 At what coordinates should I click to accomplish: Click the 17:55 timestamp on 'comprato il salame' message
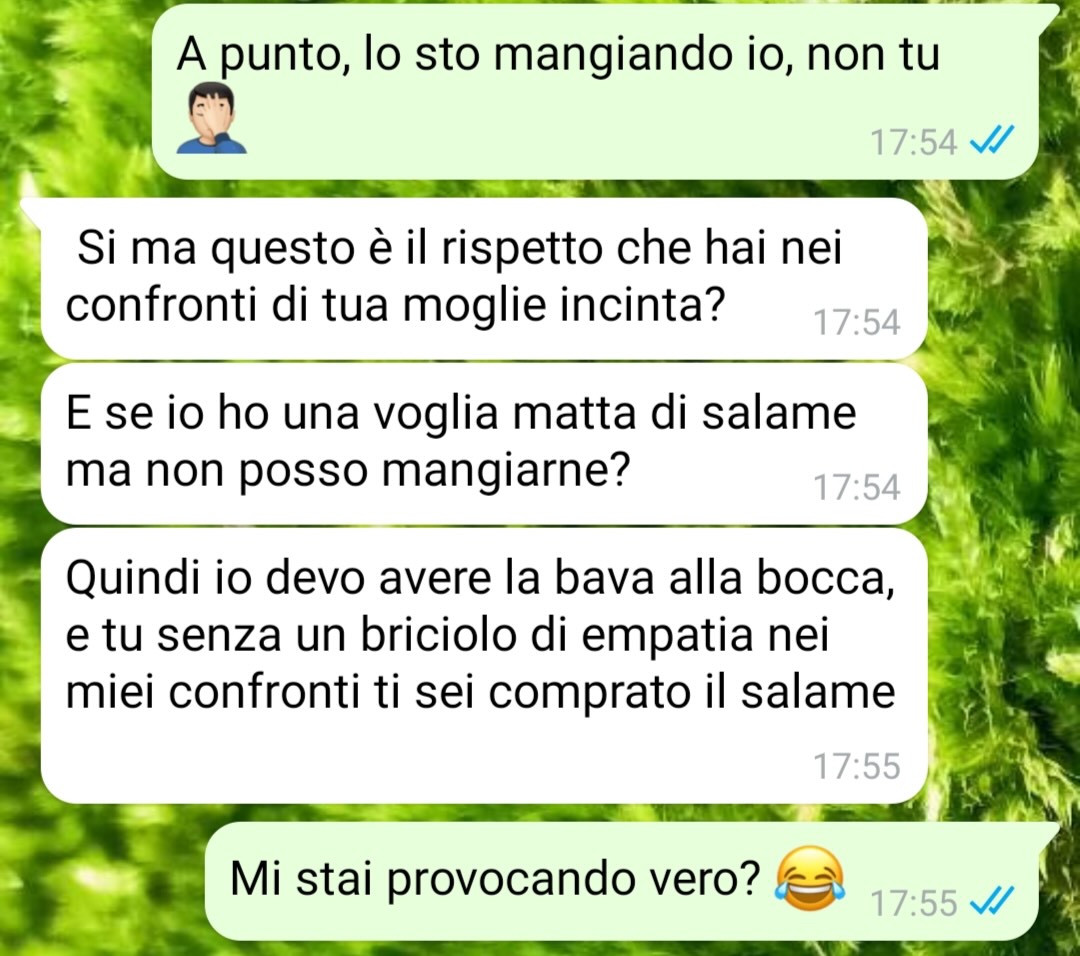[857, 766]
